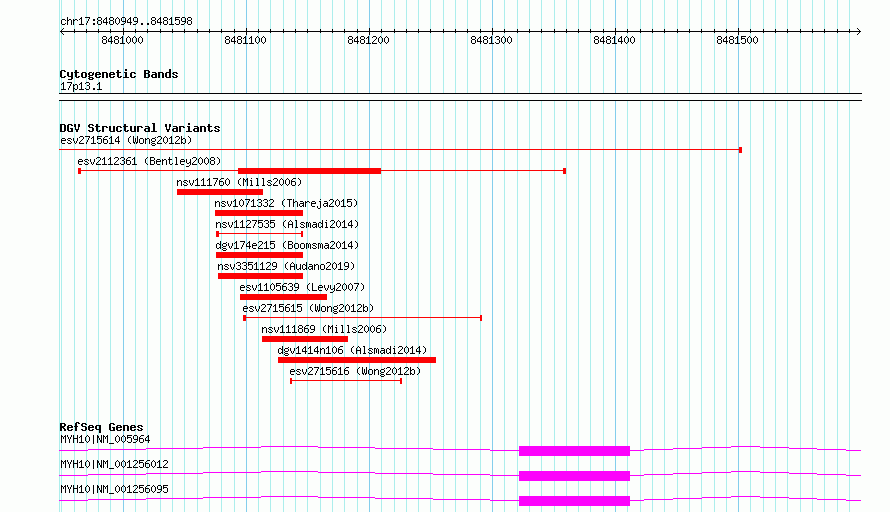Open MYH10|NM_001256095 transcript label
The height and width of the screenshot is (512, 890).
[x=114, y=489]
